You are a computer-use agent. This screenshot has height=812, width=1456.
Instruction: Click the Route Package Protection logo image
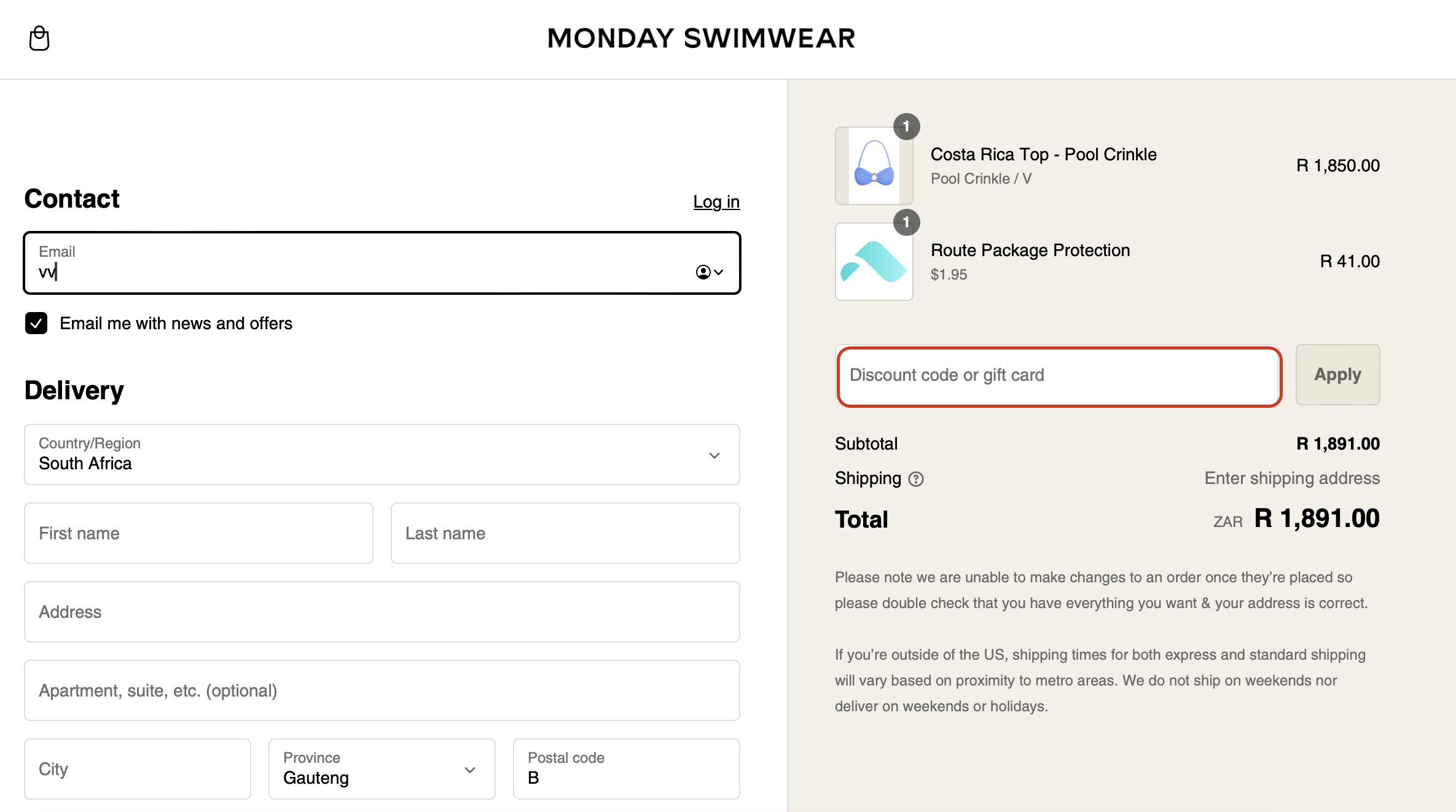click(874, 262)
